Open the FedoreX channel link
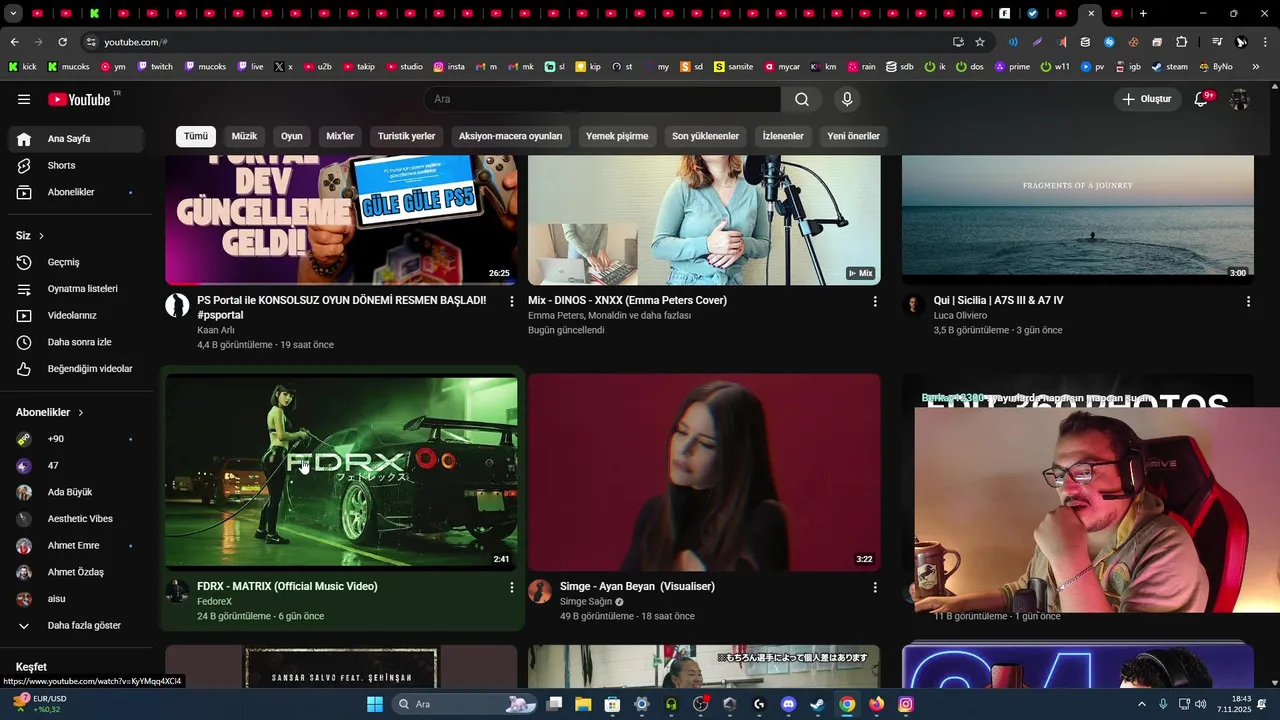The height and width of the screenshot is (720, 1280). tap(214, 602)
